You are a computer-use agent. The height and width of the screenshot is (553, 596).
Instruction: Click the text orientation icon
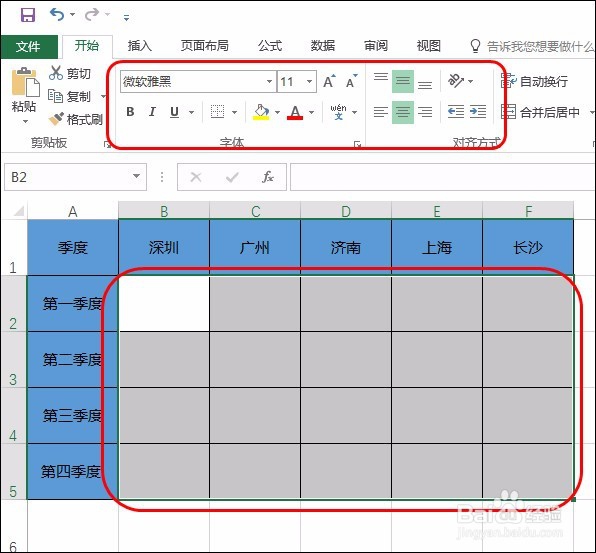pos(456,81)
